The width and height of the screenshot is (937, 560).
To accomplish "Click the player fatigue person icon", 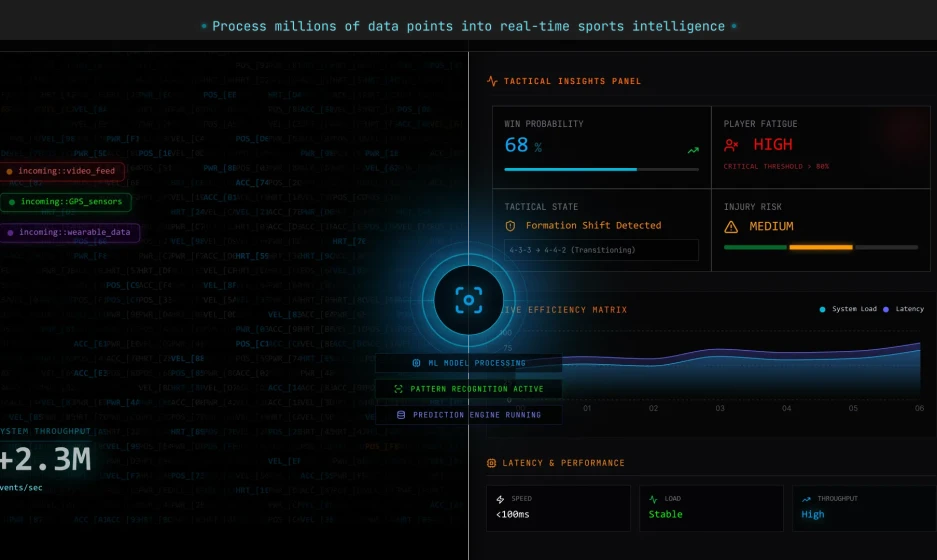I will [731, 145].
